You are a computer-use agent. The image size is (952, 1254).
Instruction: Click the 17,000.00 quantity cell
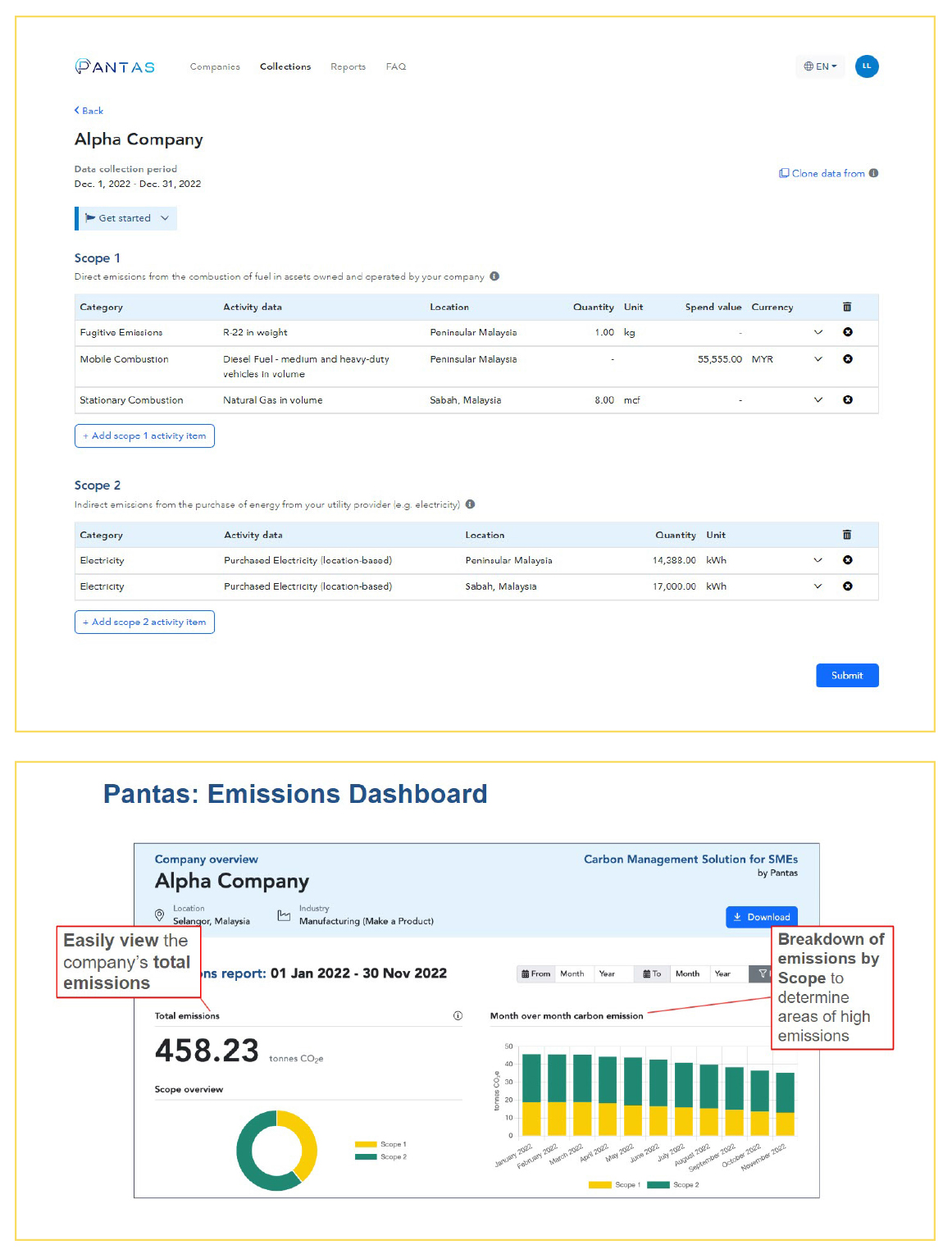[x=674, y=586]
